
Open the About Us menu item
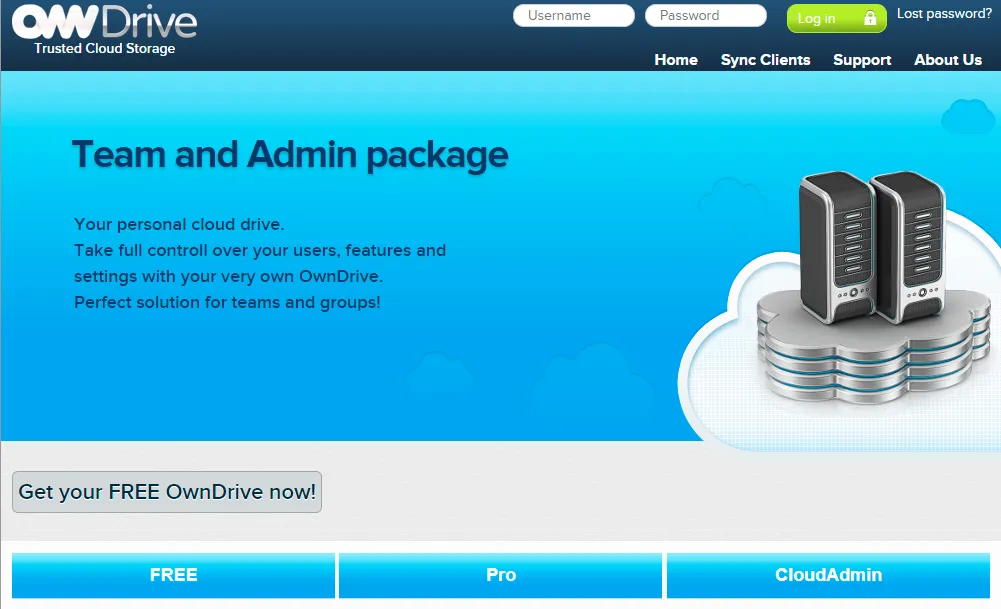[x=948, y=60]
